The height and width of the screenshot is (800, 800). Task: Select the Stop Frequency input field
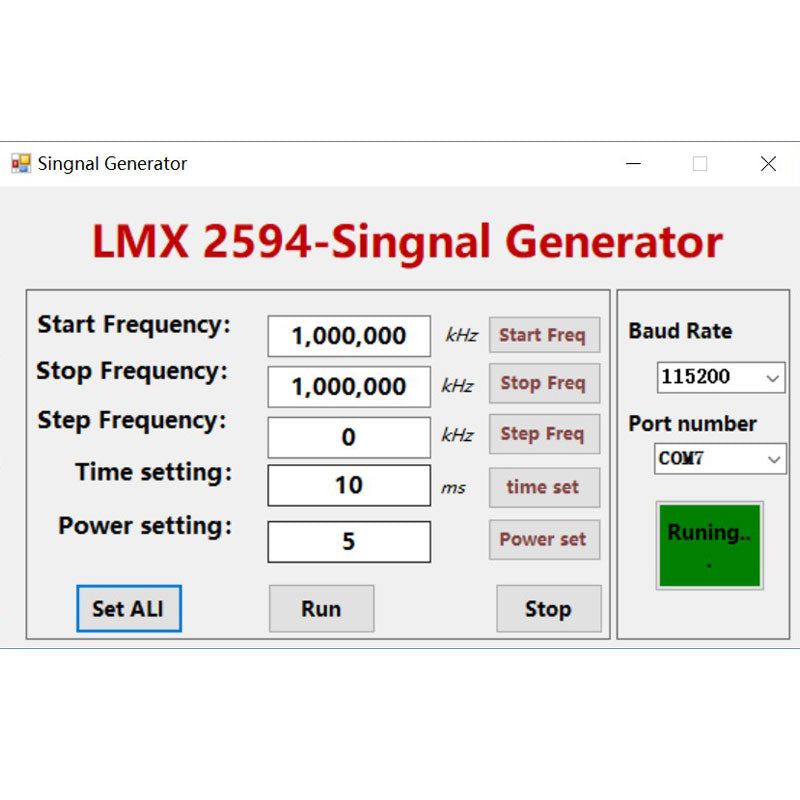(x=349, y=387)
